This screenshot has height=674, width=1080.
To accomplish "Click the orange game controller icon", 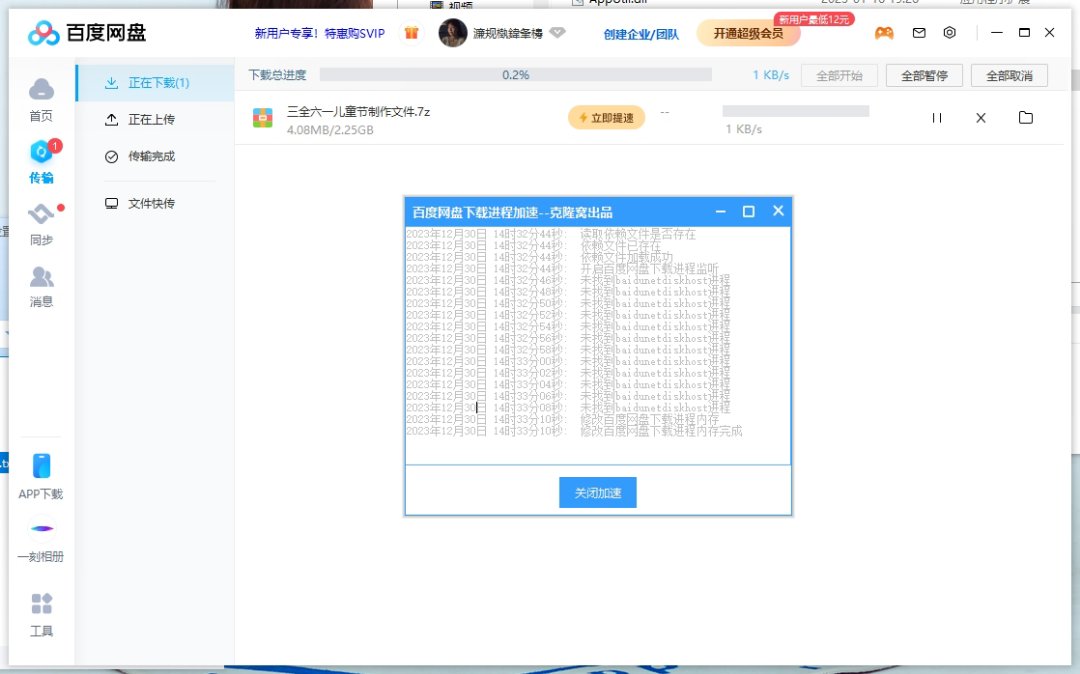I will (x=884, y=33).
